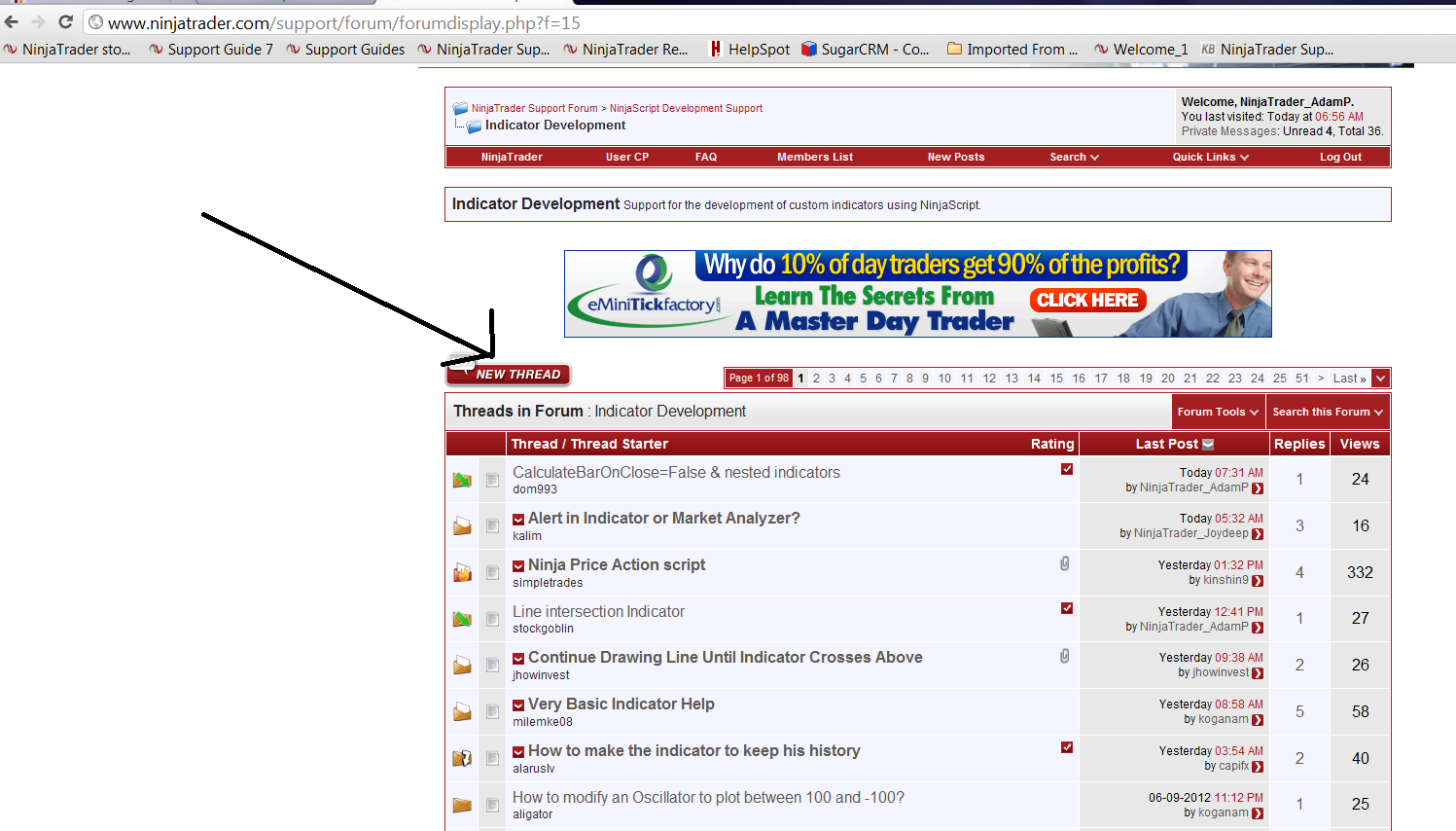
Task: Open thread starter profile simpletrades
Action: click(x=548, y=583)
